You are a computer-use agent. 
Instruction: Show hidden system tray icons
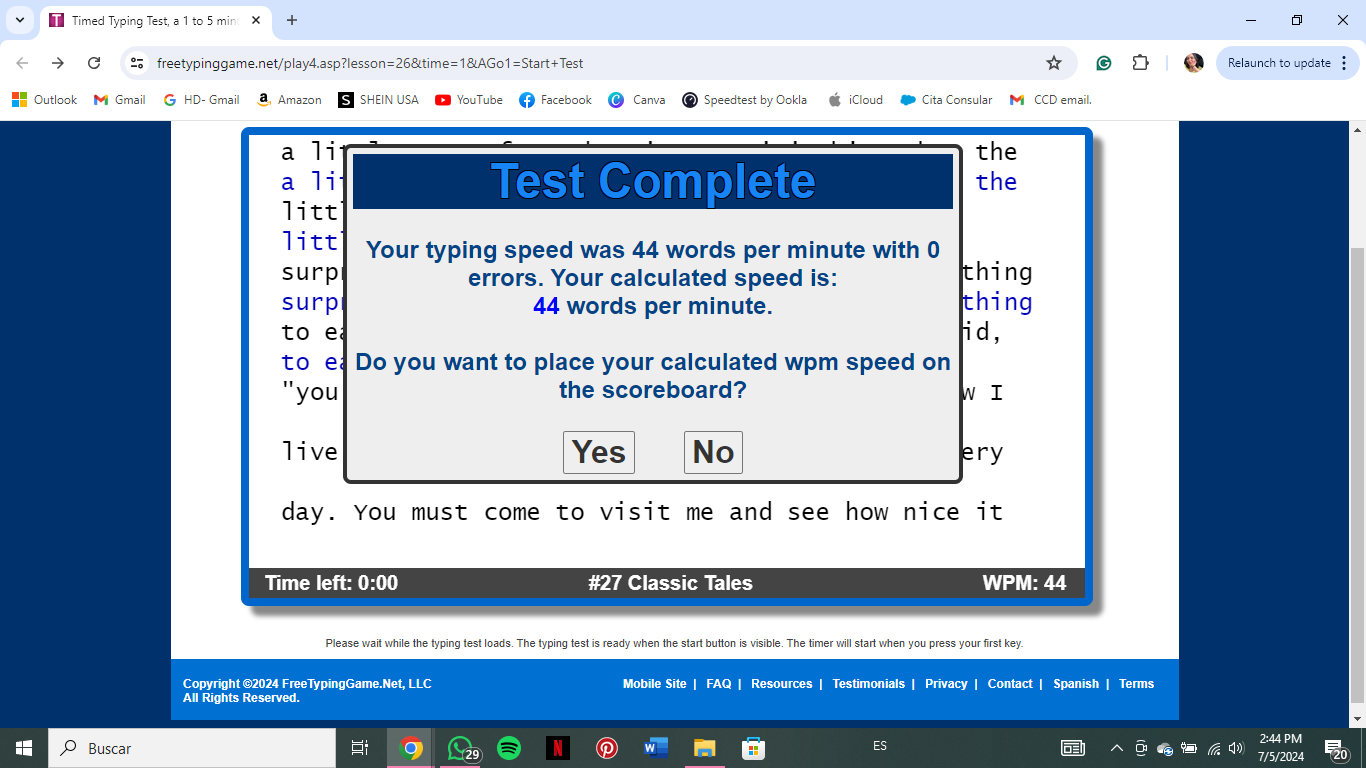pyautogui.click(x=1117, y=748)
